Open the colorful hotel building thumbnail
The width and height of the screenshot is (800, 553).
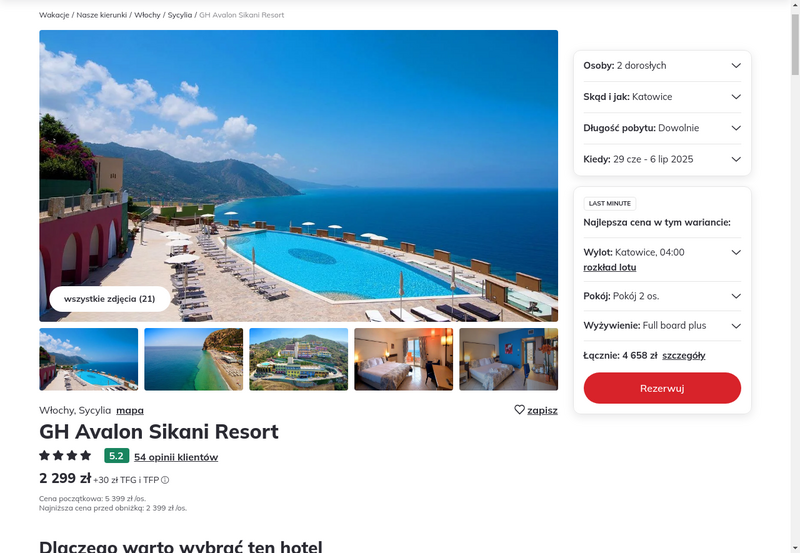click(298, 359)
